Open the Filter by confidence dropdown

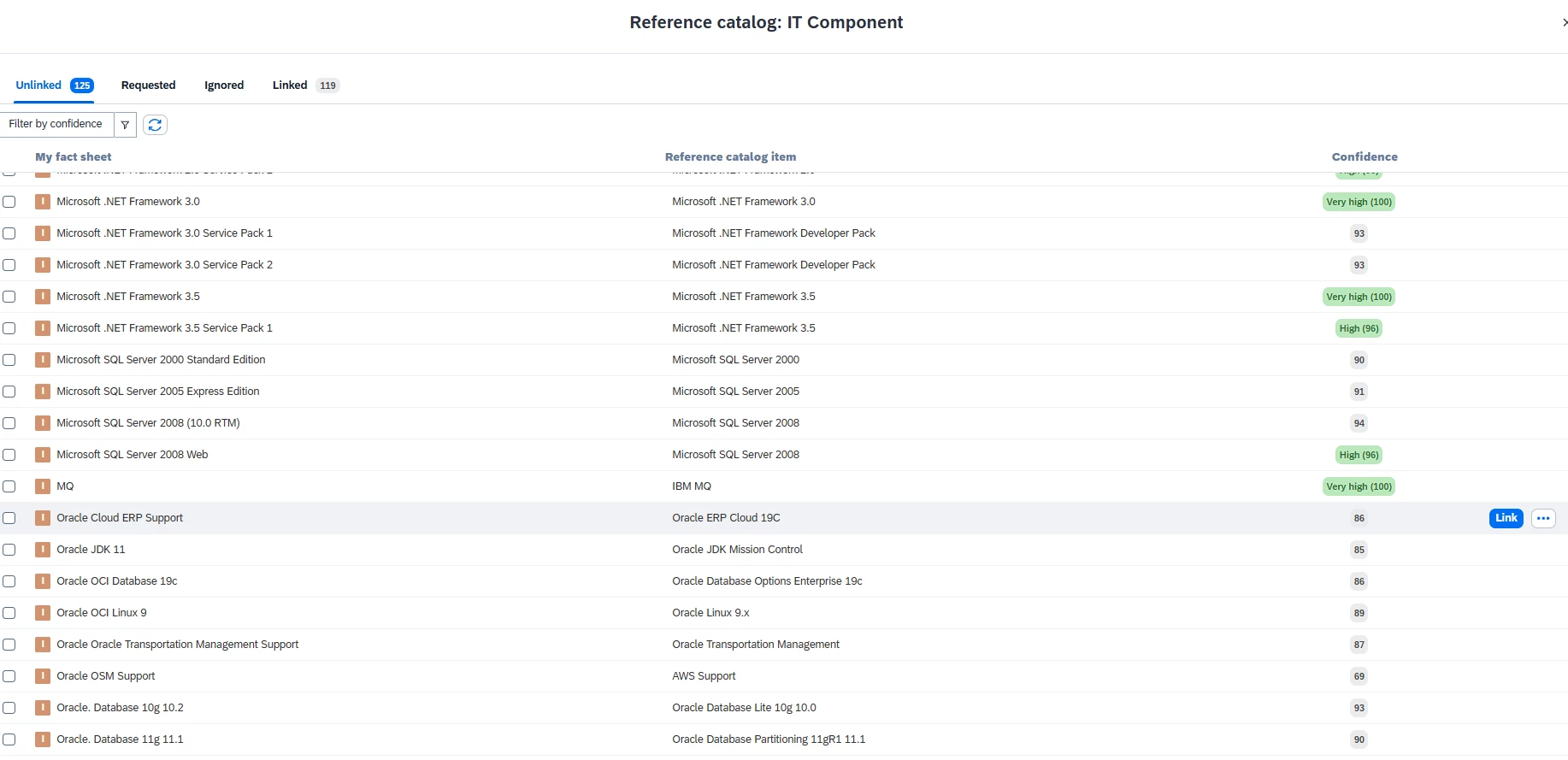click(56, 125)
